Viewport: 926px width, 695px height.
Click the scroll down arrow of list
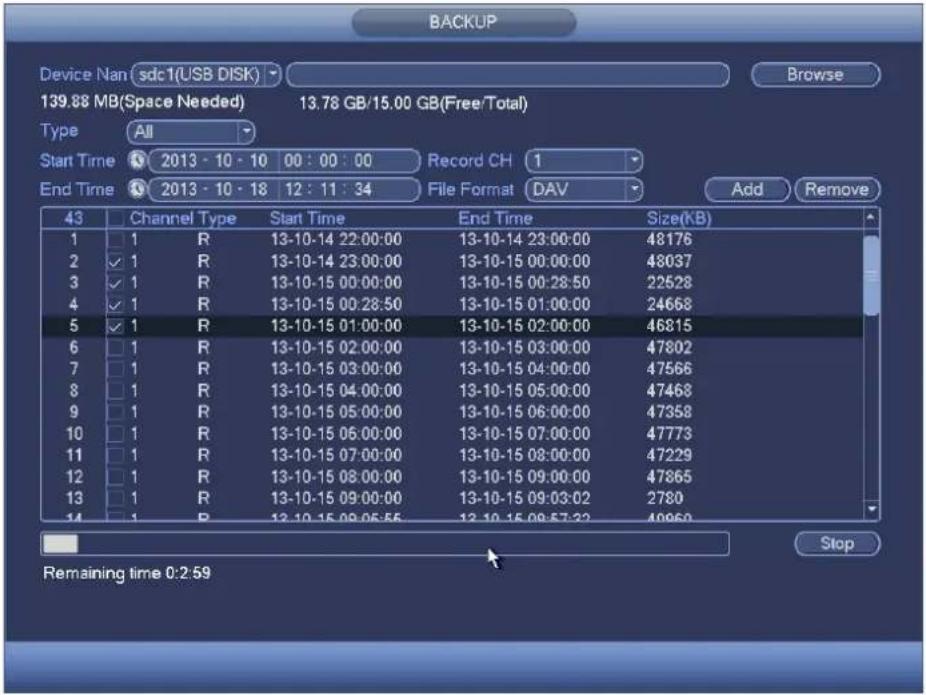point(872,509)
